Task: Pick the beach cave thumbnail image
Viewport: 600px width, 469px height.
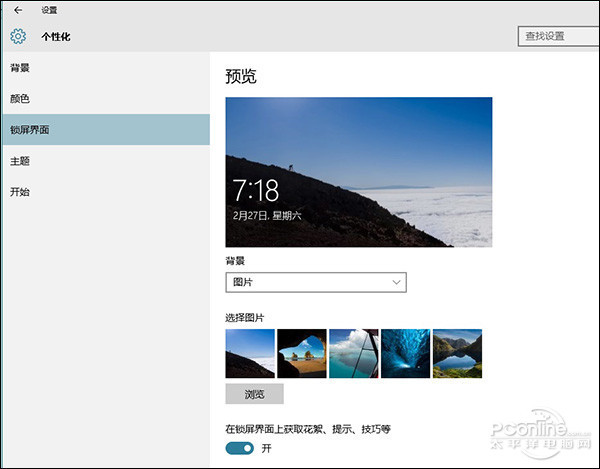Action: 302,353
